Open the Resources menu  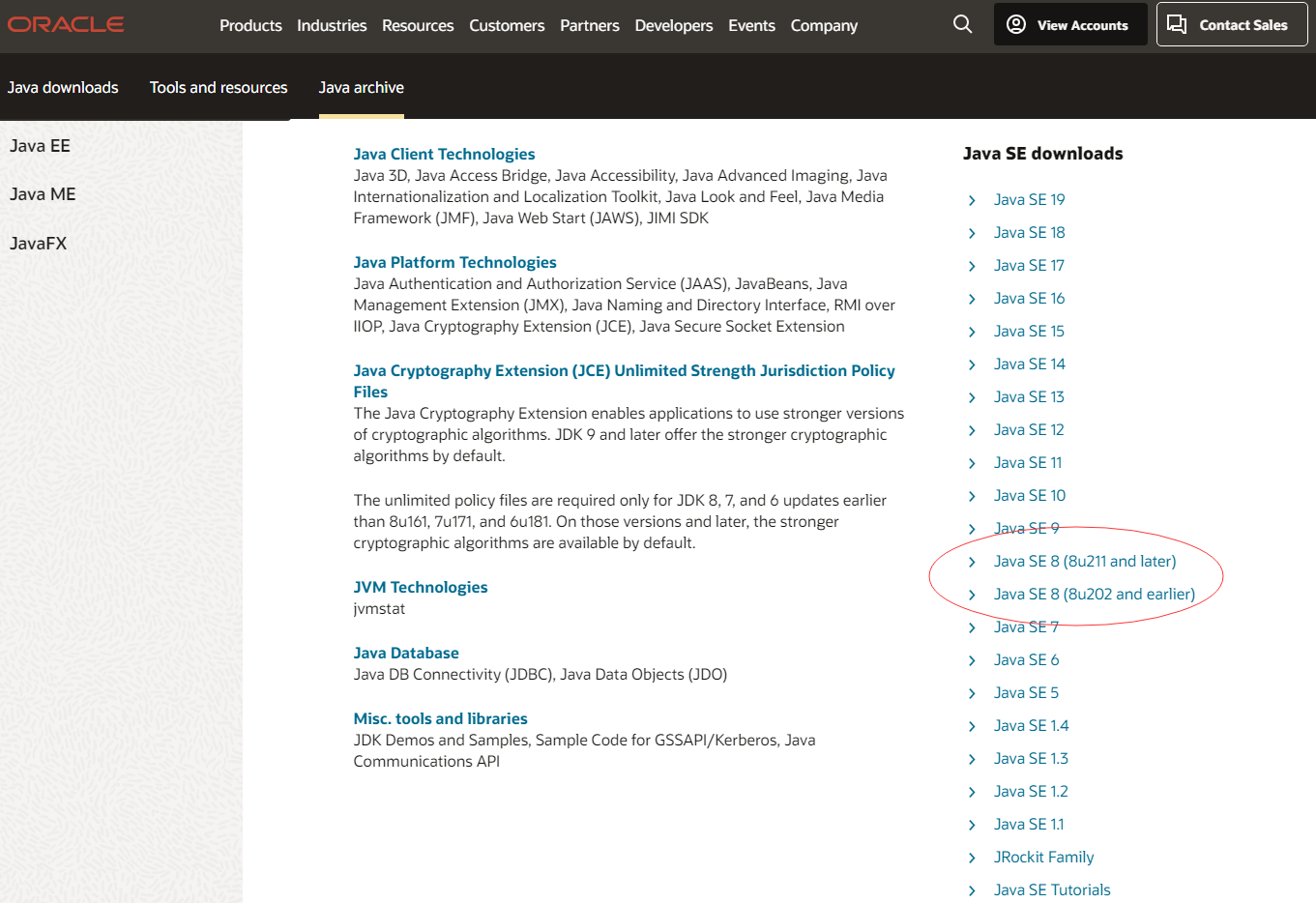point(418,25)
